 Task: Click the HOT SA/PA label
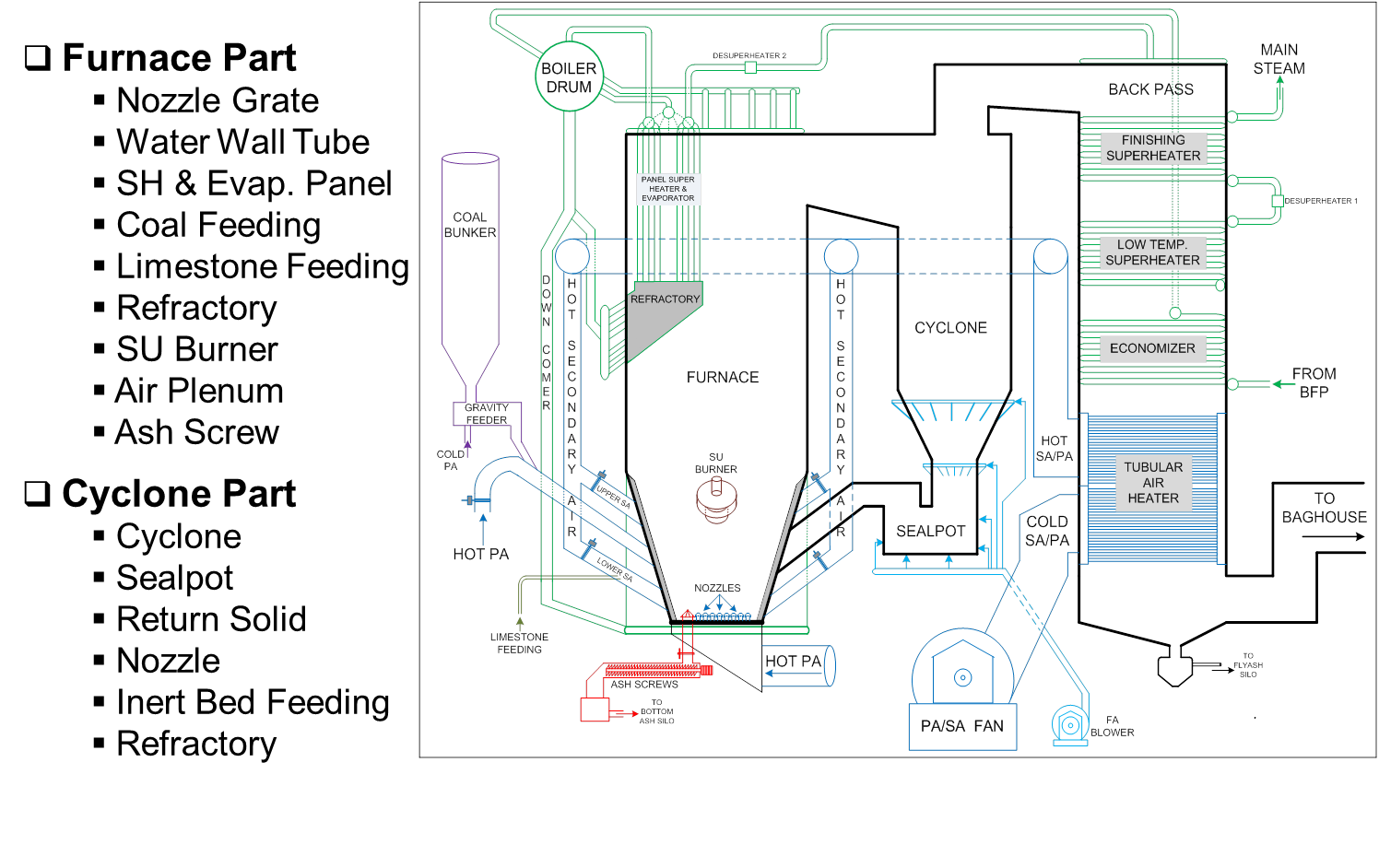point(1054,449)
